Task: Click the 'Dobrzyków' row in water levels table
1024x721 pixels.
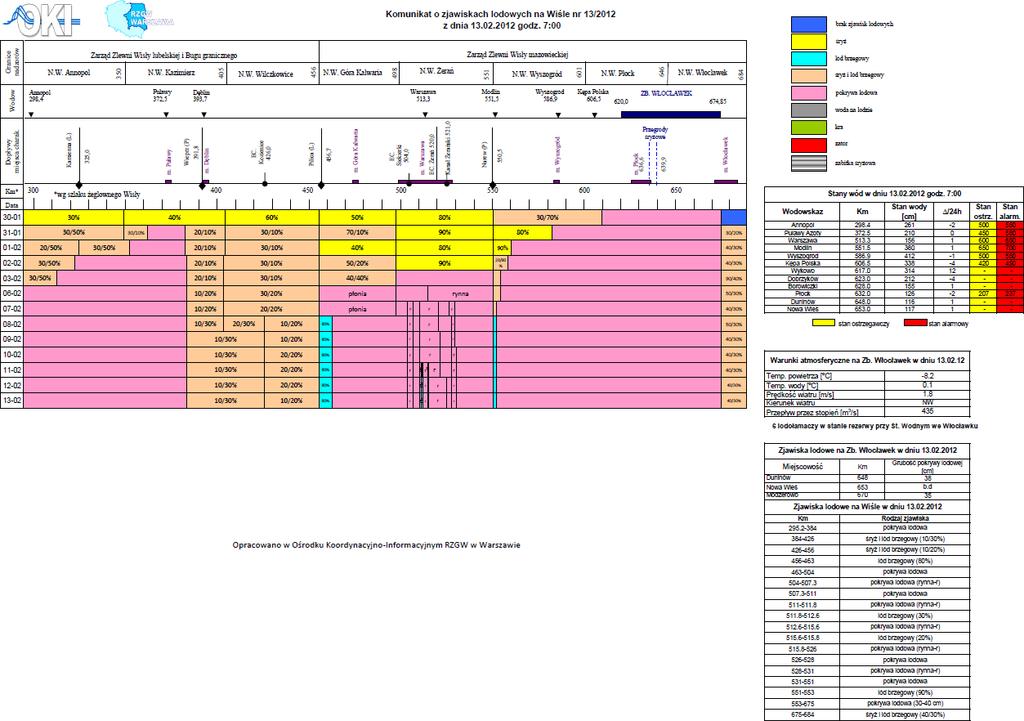Action: coord(894,279)
